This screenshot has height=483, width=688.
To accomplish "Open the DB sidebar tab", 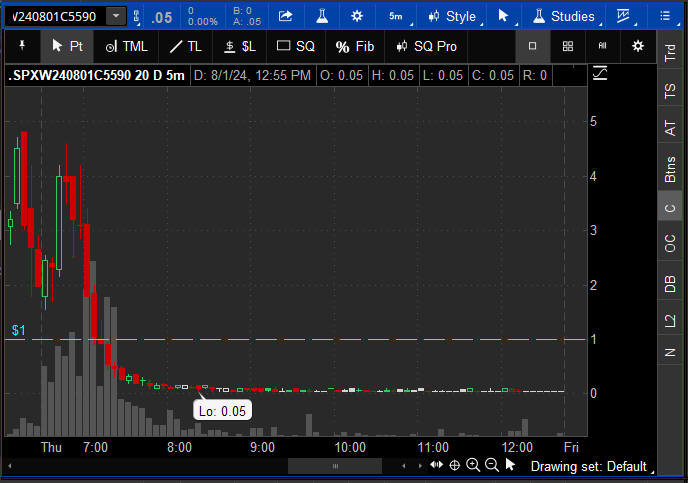I will coord(670,283).
